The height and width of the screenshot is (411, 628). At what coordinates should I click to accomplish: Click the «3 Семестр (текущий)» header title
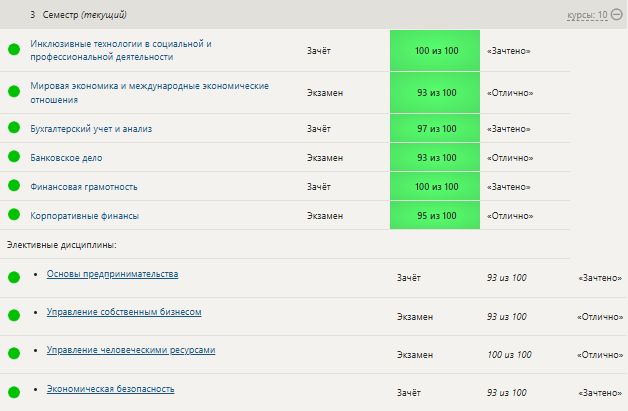(78, 15)
